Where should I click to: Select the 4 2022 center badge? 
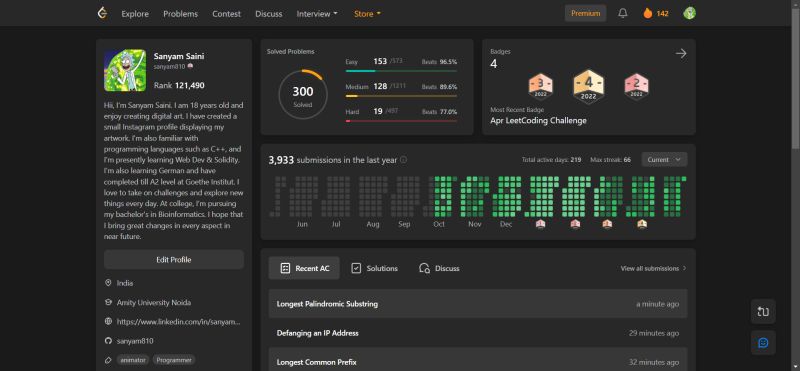click(588, 86)
